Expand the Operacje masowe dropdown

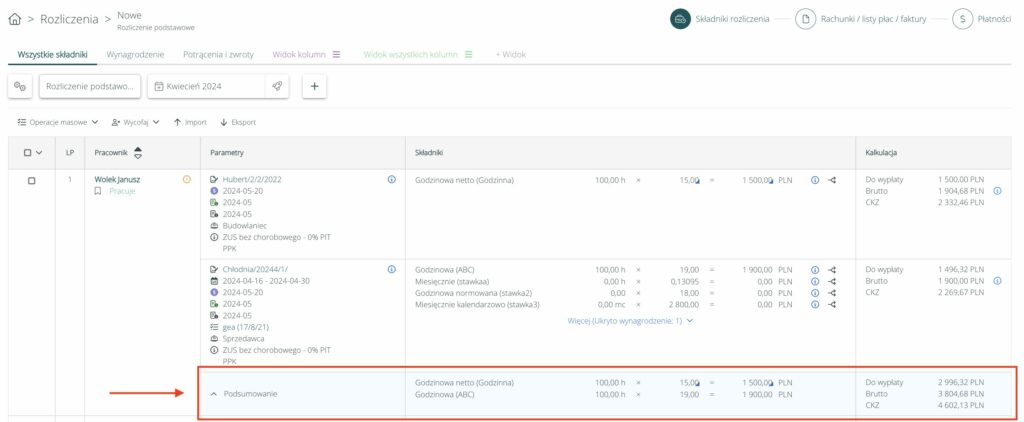(58, 122)
